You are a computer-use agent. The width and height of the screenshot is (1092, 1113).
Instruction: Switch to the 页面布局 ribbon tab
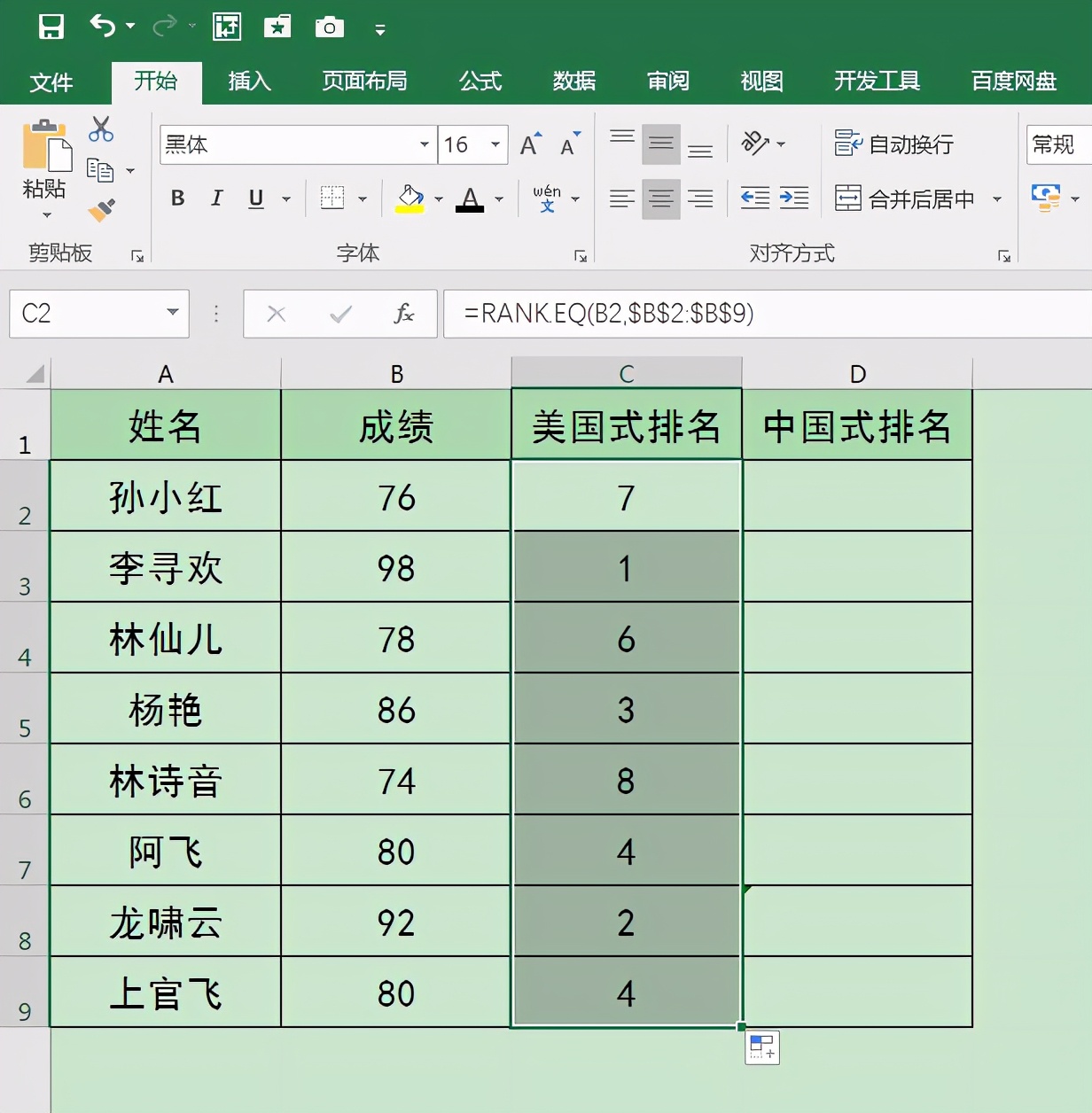tap(364, 82)
